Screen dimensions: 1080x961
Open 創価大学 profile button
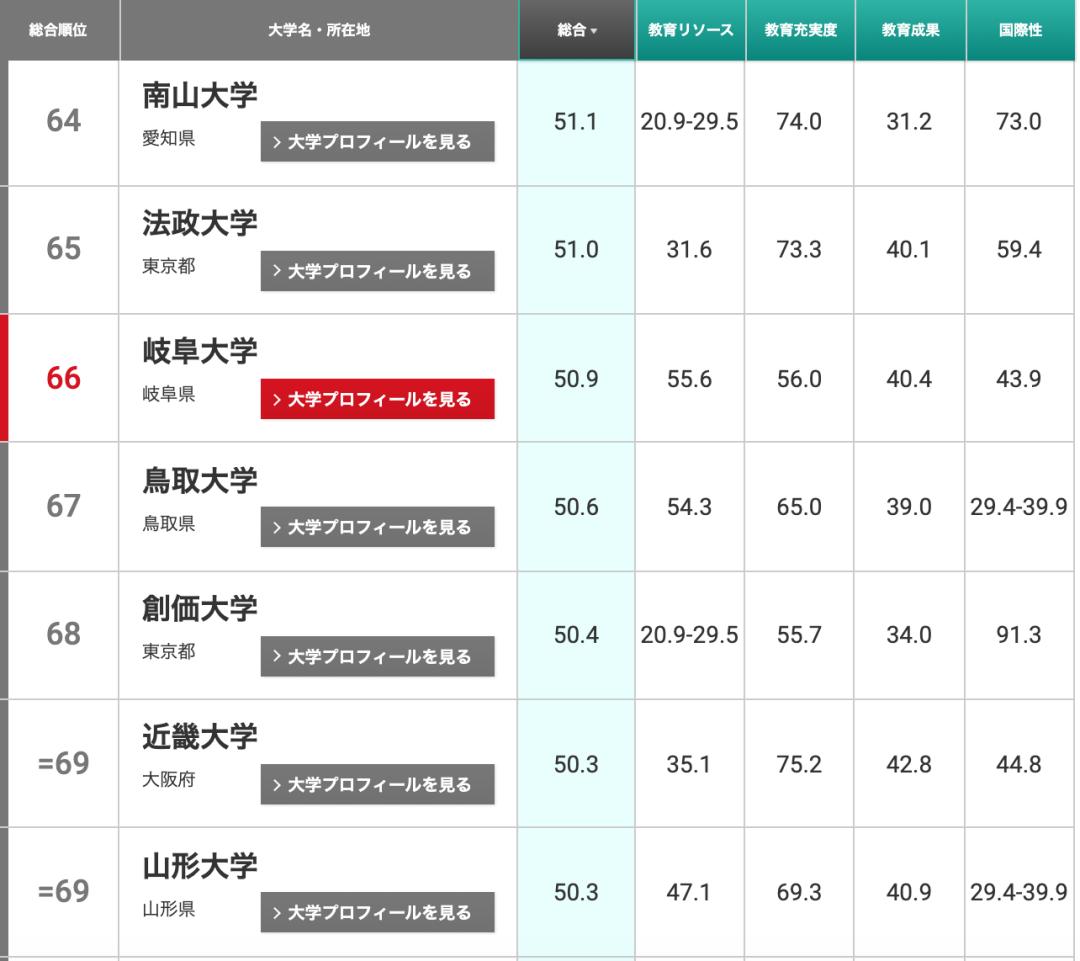377,656
